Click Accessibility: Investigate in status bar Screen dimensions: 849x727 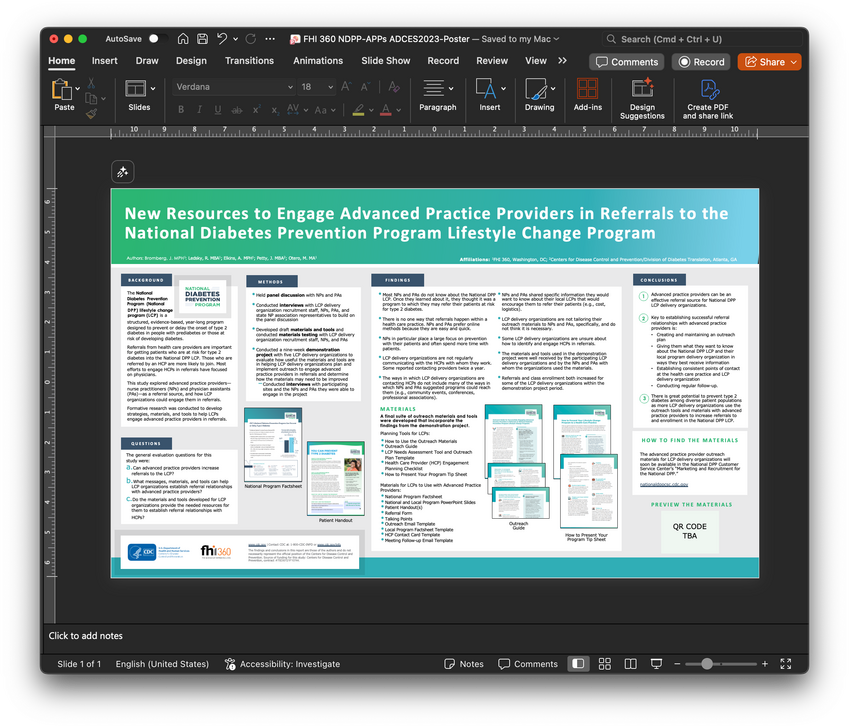coord(282,664)
